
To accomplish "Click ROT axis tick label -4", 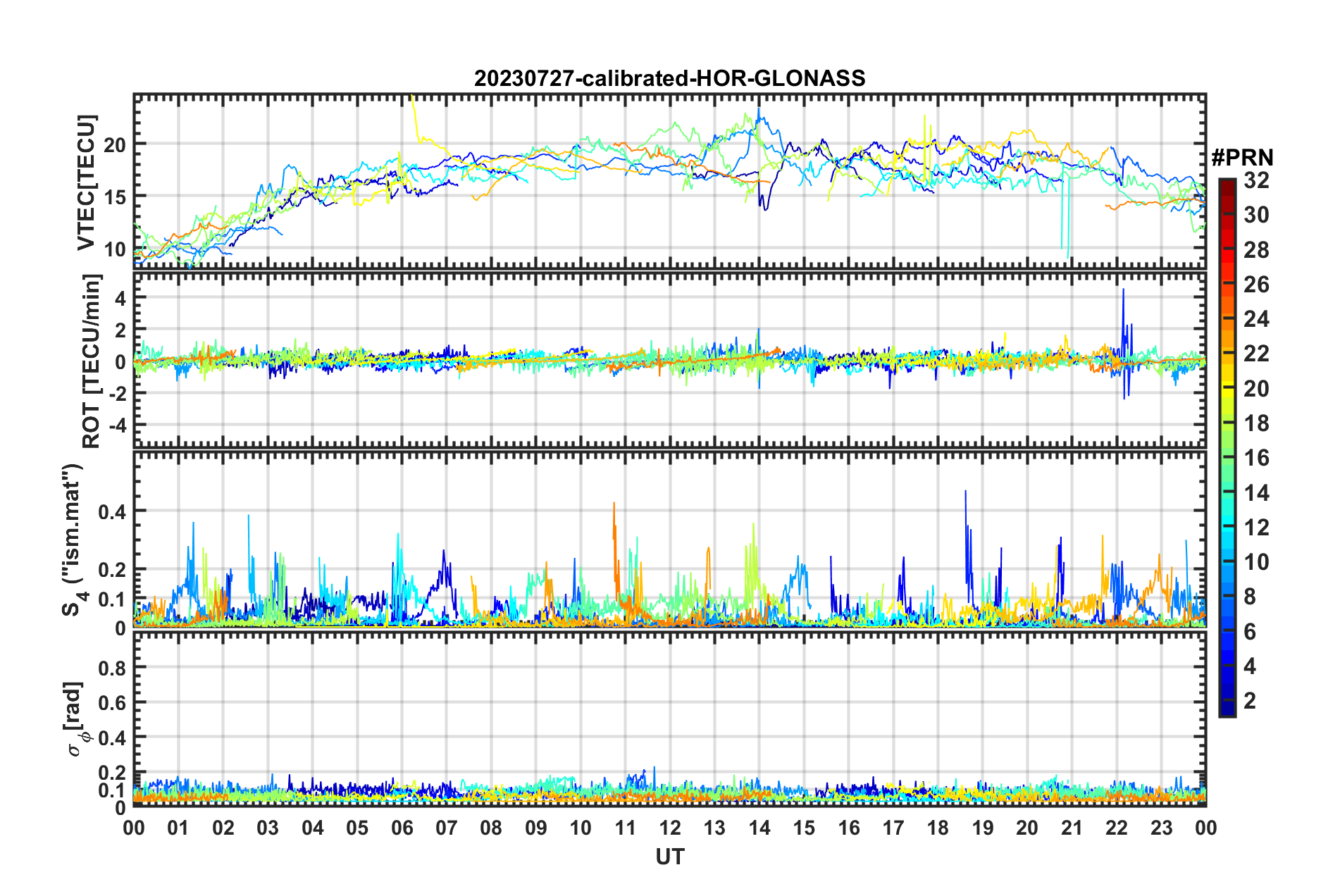I will pos(118,426).
